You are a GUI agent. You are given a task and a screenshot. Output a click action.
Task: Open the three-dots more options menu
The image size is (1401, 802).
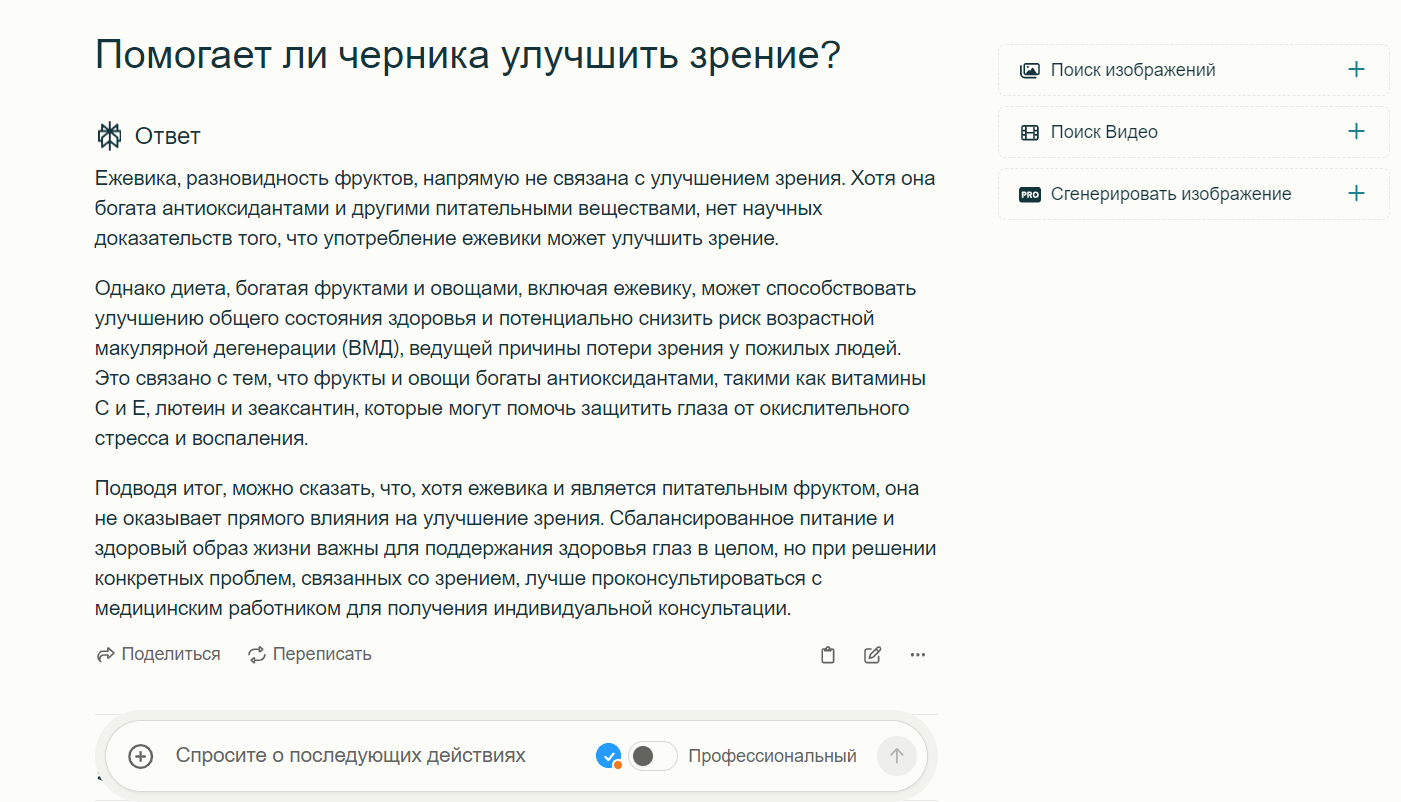click(917, 655)
